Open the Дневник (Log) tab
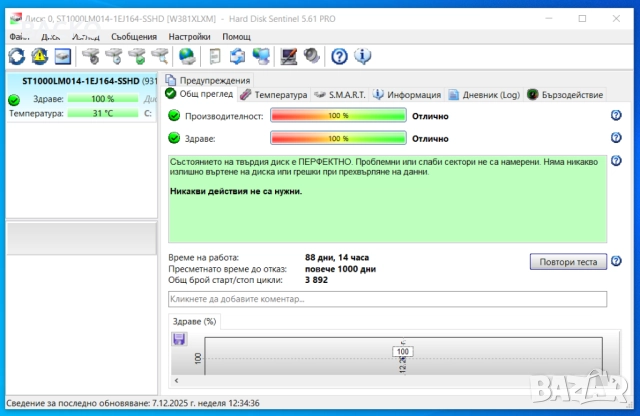The width and height of the screenshot is (640, 416). pyautogui.click(x=484, y=95)
